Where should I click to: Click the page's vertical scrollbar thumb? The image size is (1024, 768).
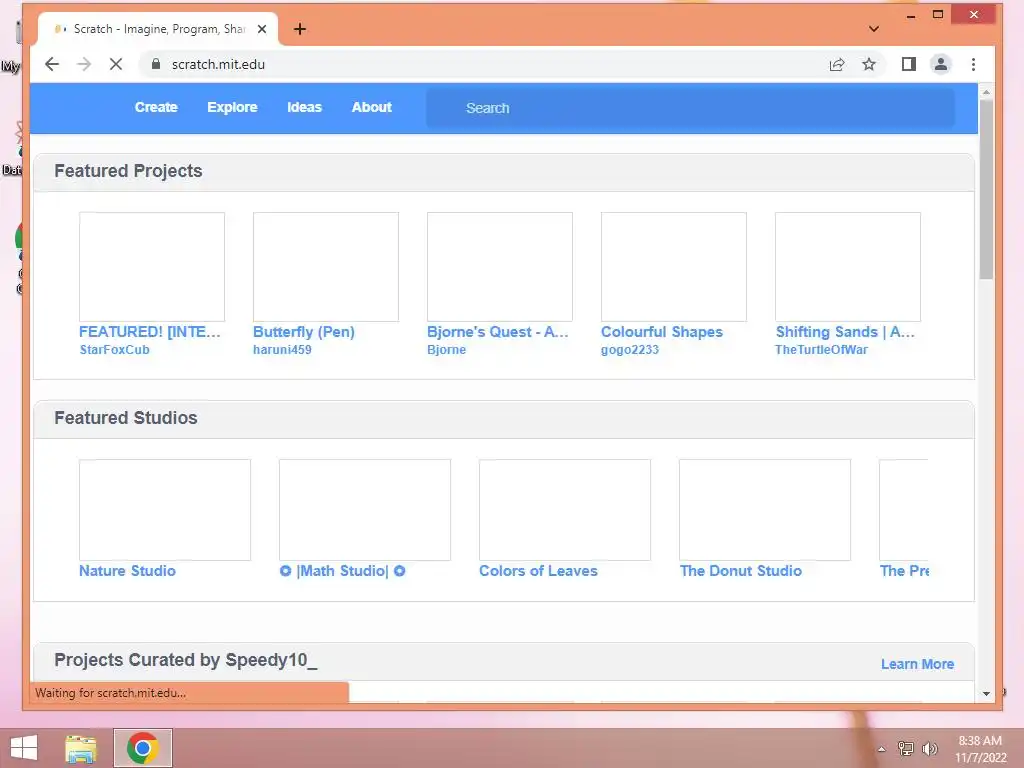pos(986,189)
